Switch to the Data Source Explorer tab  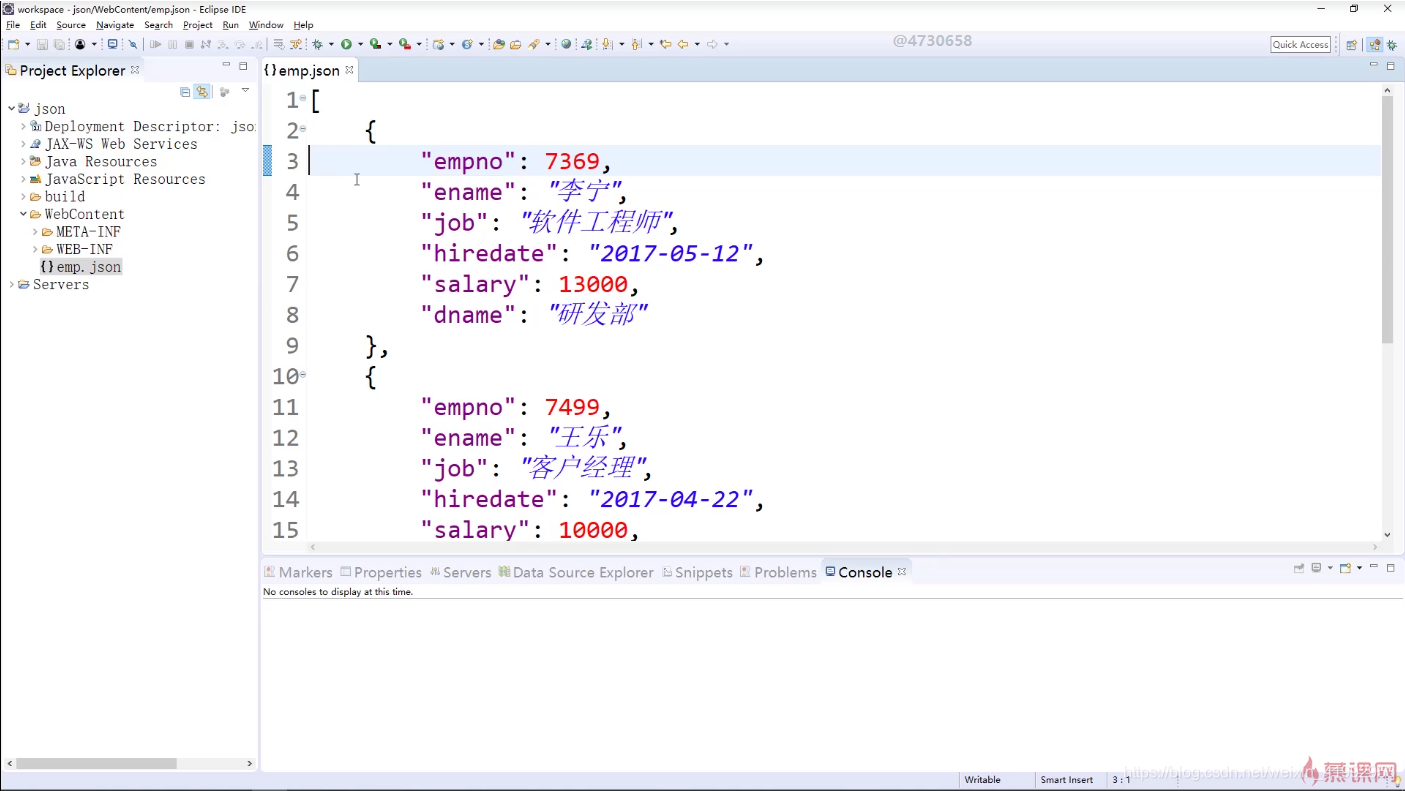point(576,572)
